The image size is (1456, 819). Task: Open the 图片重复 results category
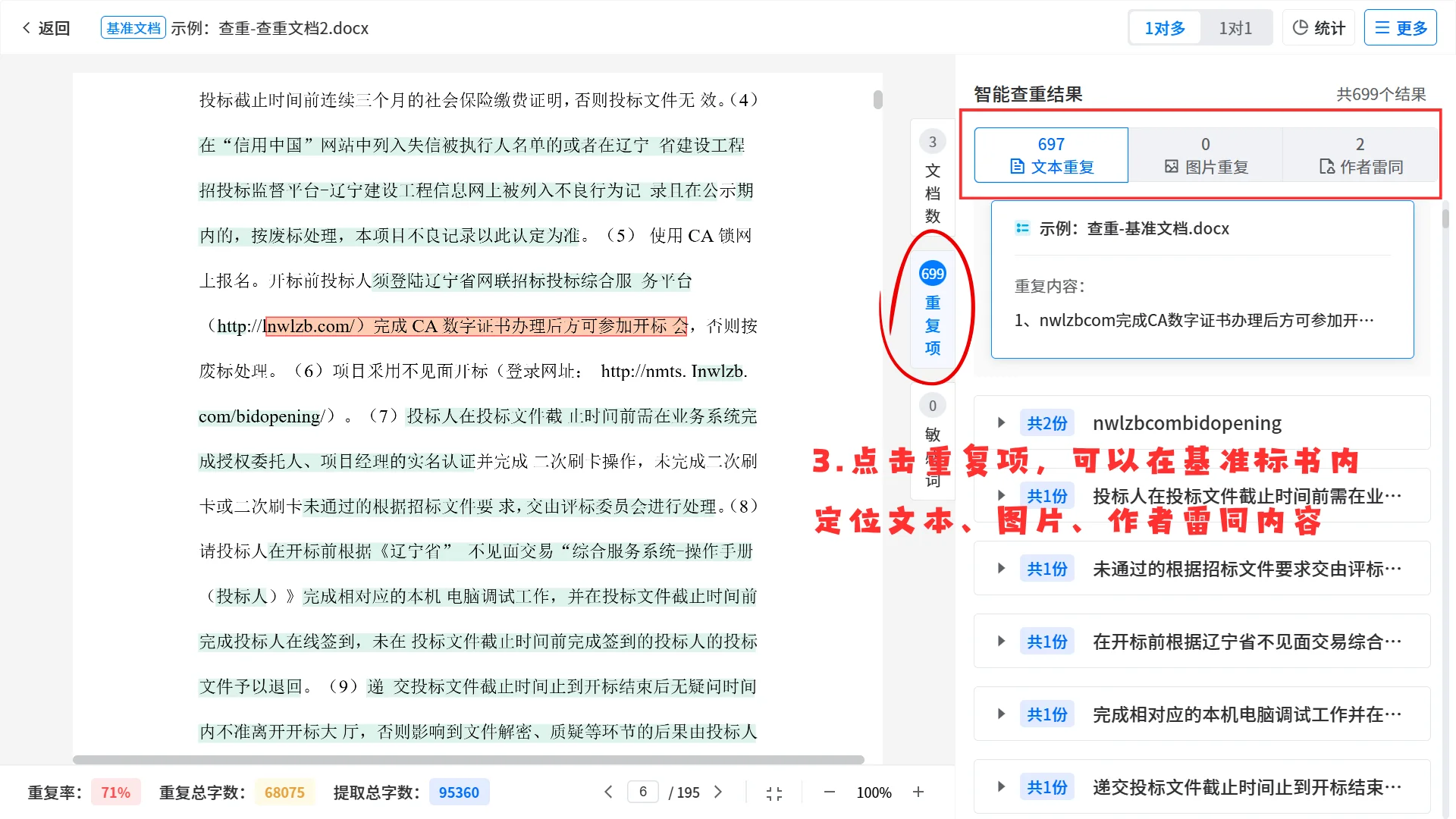[x=1205, y=155]
